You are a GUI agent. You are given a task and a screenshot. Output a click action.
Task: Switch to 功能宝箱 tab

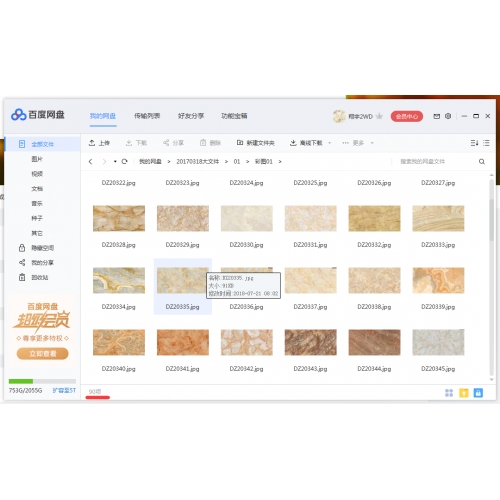(x=234, y=116)
